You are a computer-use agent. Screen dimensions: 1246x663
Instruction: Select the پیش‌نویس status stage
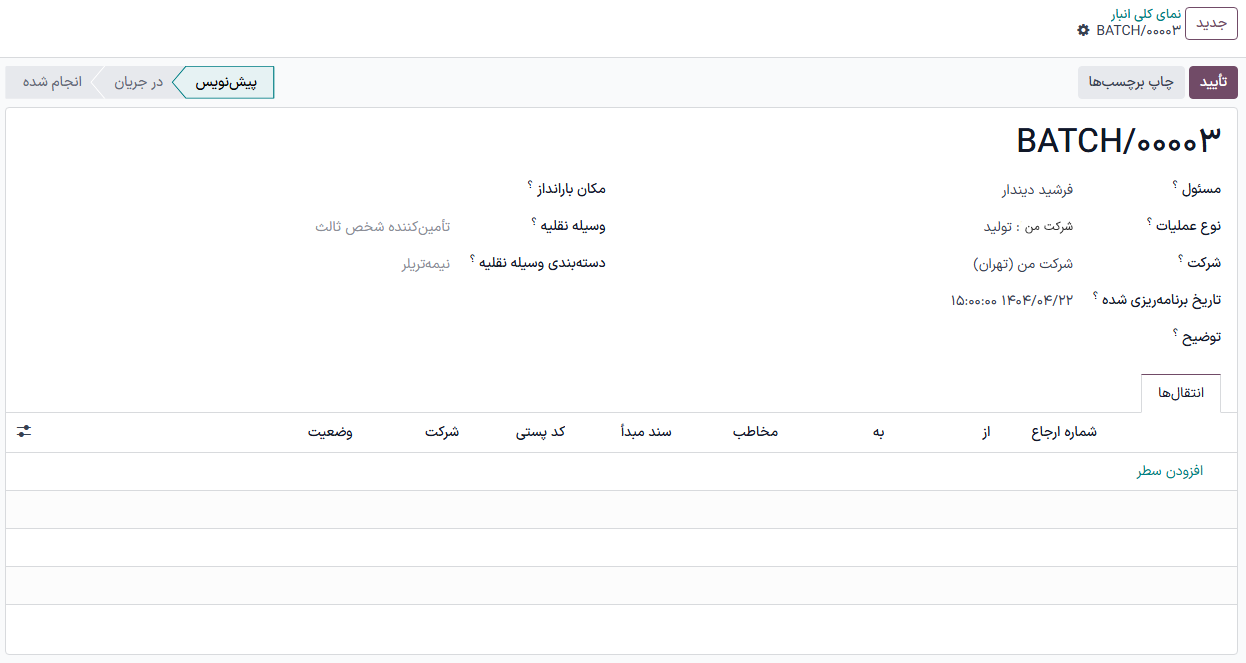225,83
